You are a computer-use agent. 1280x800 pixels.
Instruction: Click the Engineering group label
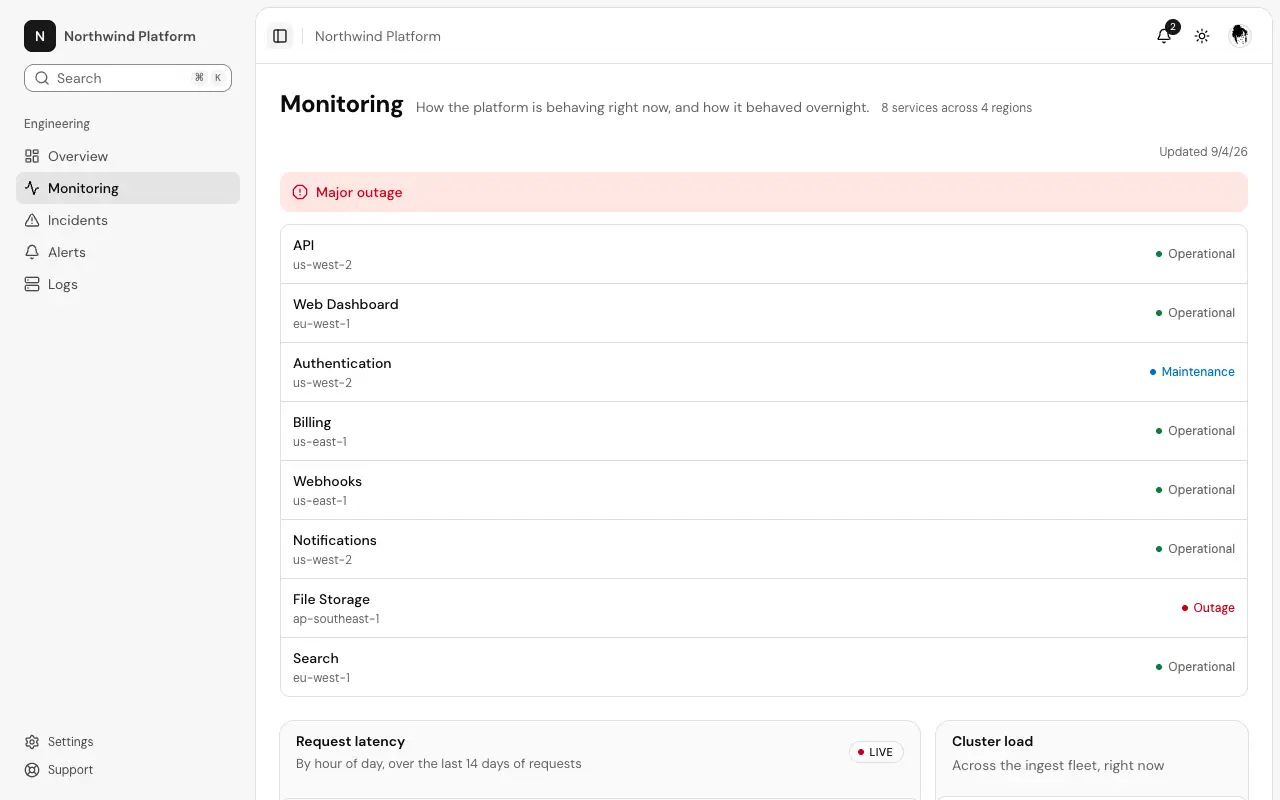(x=57, y=124)
